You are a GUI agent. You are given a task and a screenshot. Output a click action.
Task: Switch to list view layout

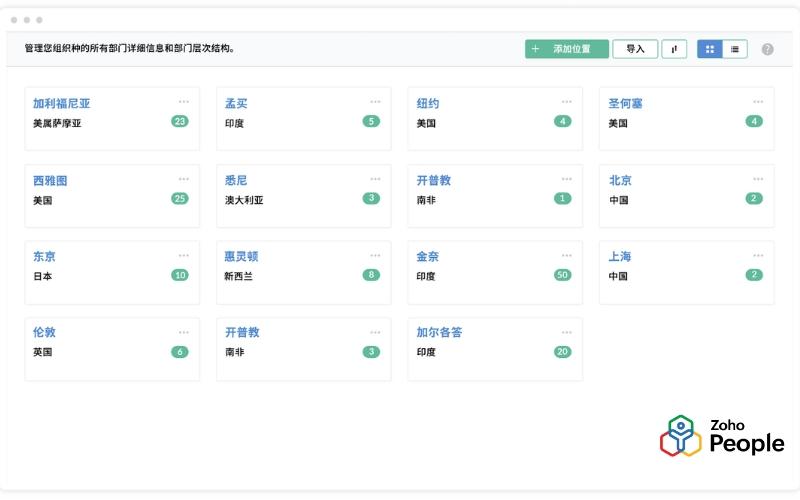click(x=735, y=49)
